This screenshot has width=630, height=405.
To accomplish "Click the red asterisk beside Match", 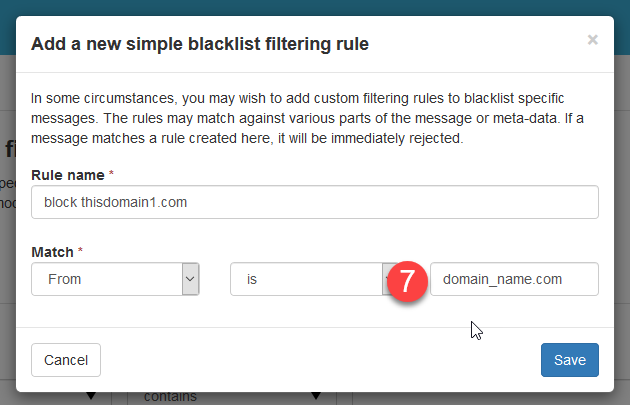I will 79,248.
